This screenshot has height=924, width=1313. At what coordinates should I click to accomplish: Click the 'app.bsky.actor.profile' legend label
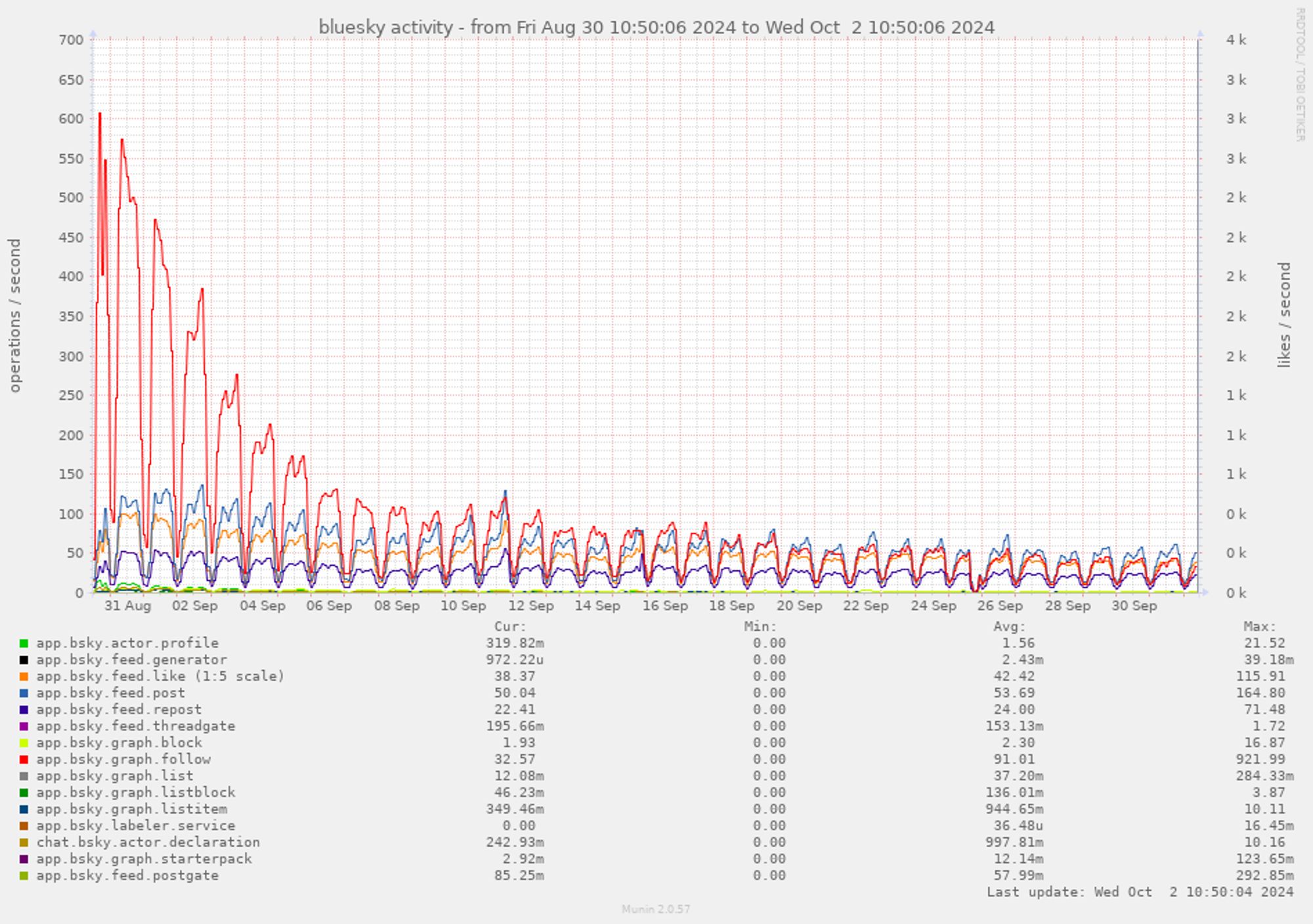click(127, 643)
